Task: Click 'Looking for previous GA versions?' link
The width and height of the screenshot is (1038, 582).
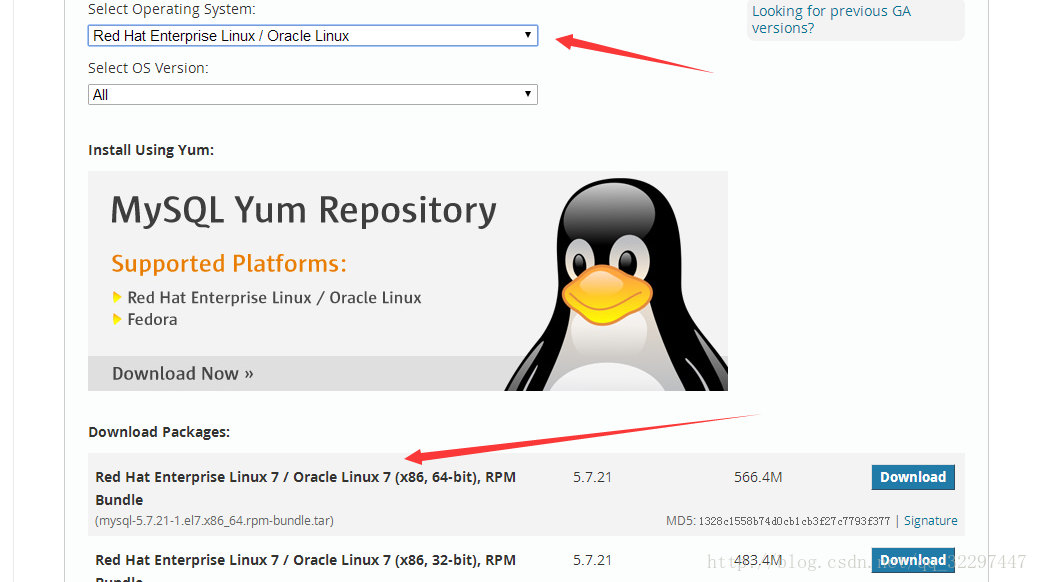Action: click(x=831, y=19)
